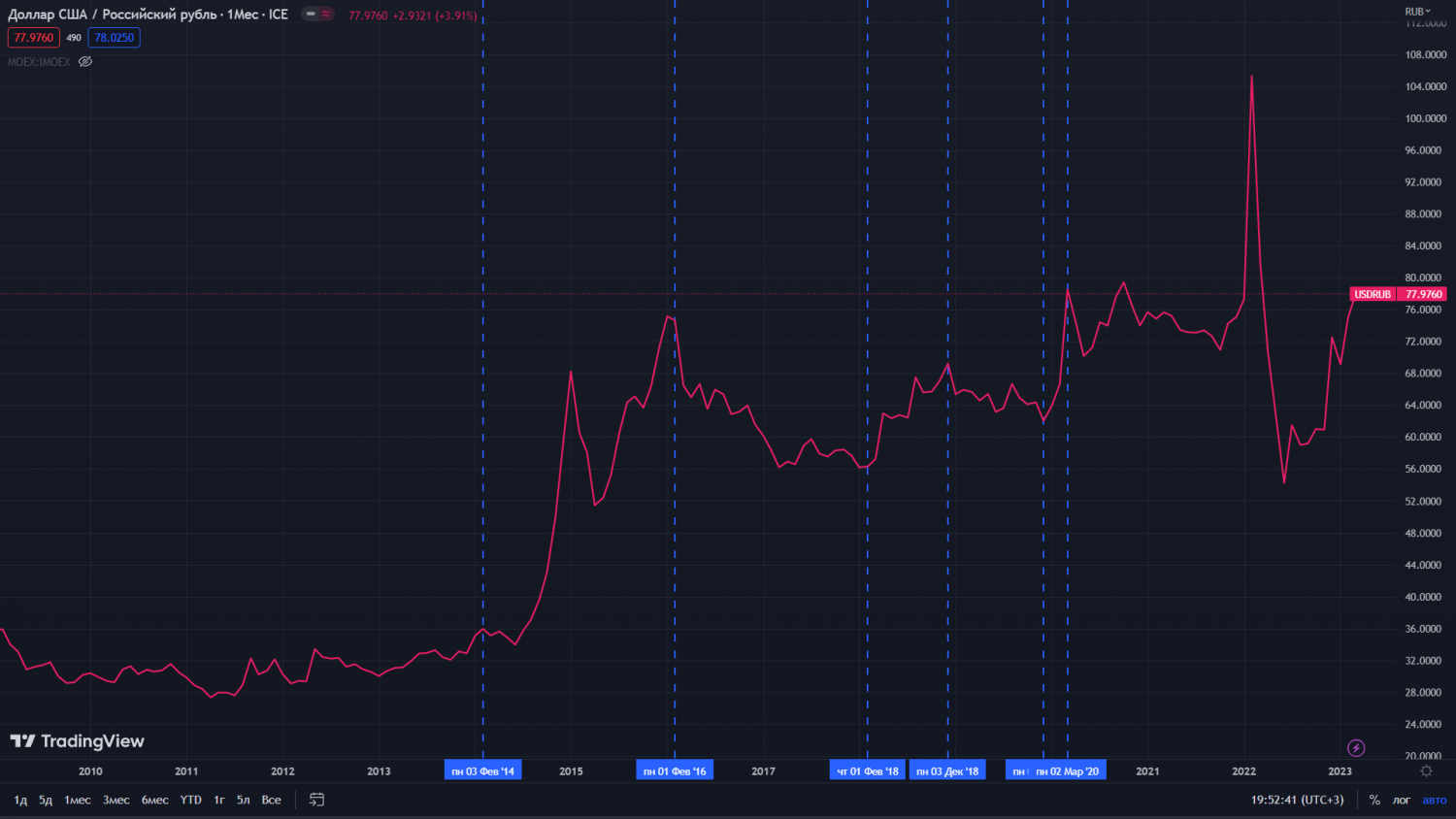Viewport: 1456px width, 819px height.
Task: Click the market status pill icon beside ICE
Action: coord(317,14)
